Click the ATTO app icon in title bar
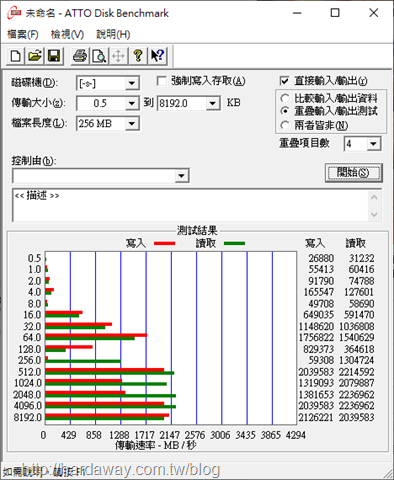Screen dimensions: 394x480 pos(14,13)
